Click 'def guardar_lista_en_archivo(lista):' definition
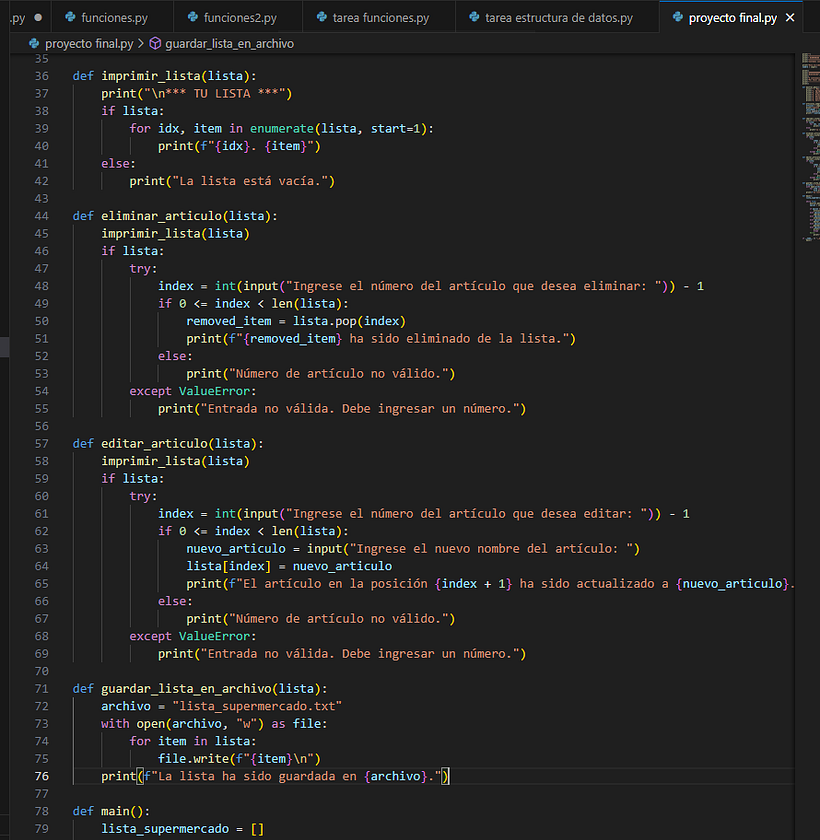Screen dimensions: 820x840 200,688
